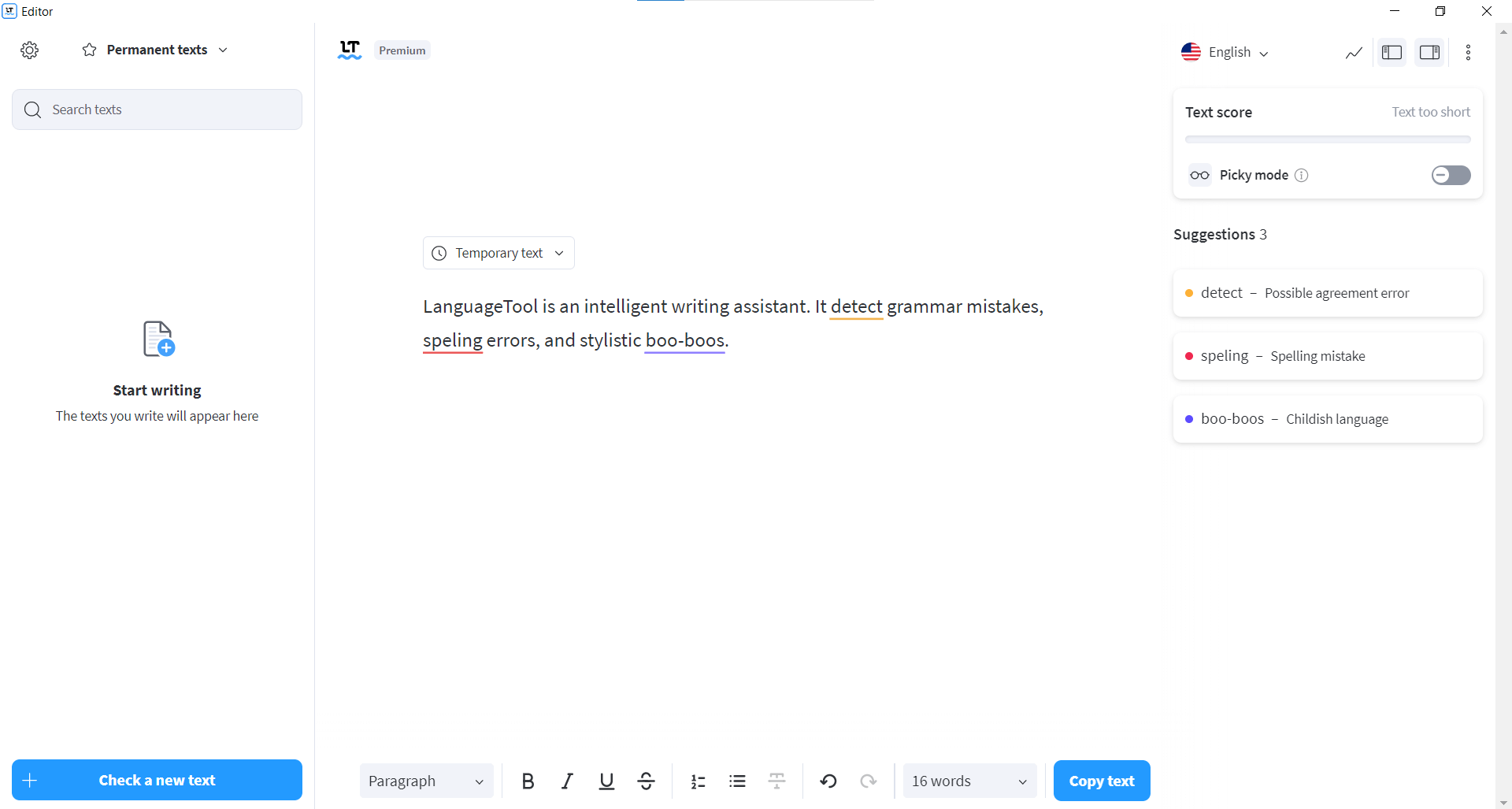Click the Text score progress bar

point(1328,139)
